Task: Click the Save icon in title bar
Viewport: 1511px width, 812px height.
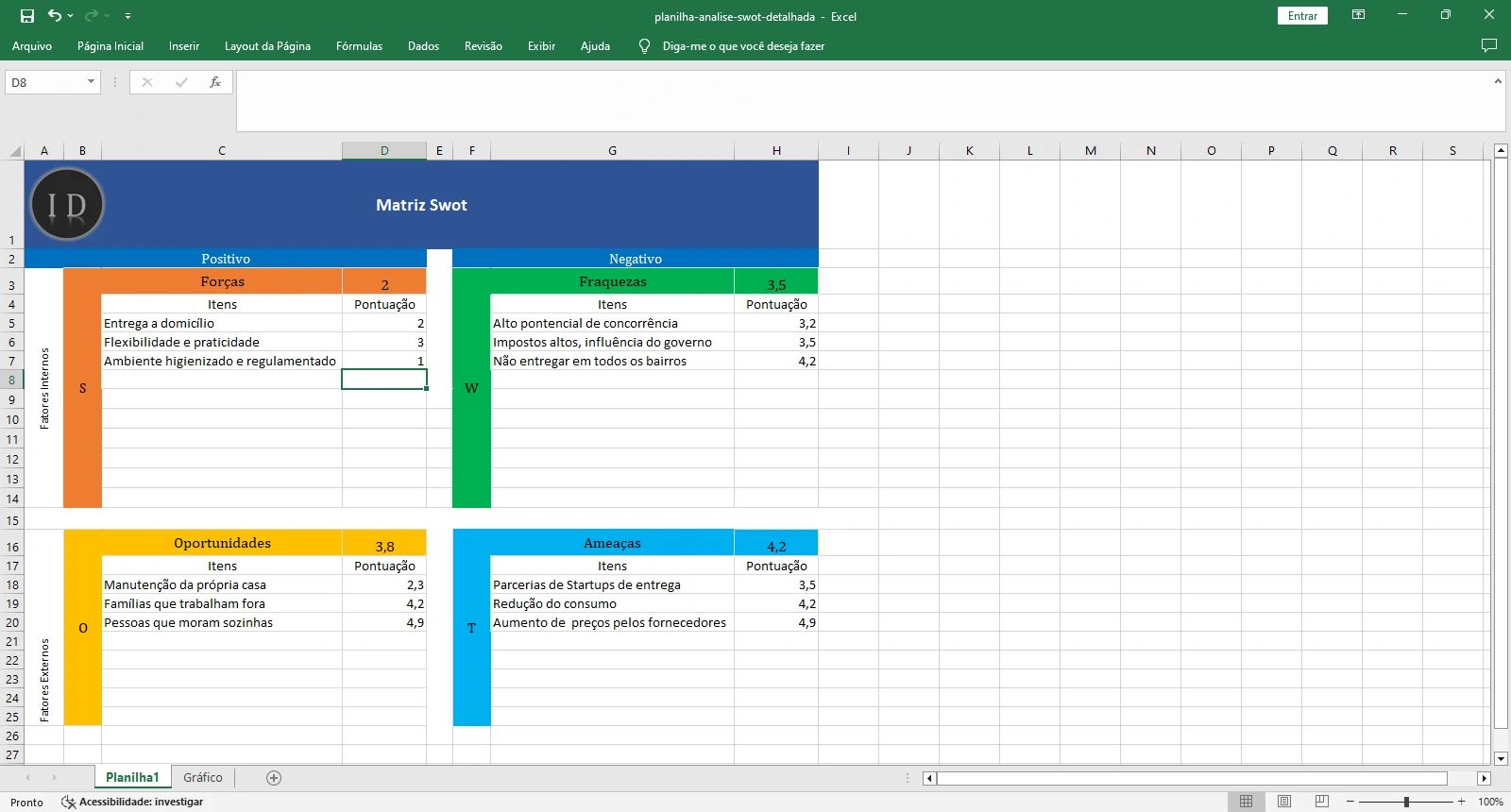Action: click(x=27, y=16)
